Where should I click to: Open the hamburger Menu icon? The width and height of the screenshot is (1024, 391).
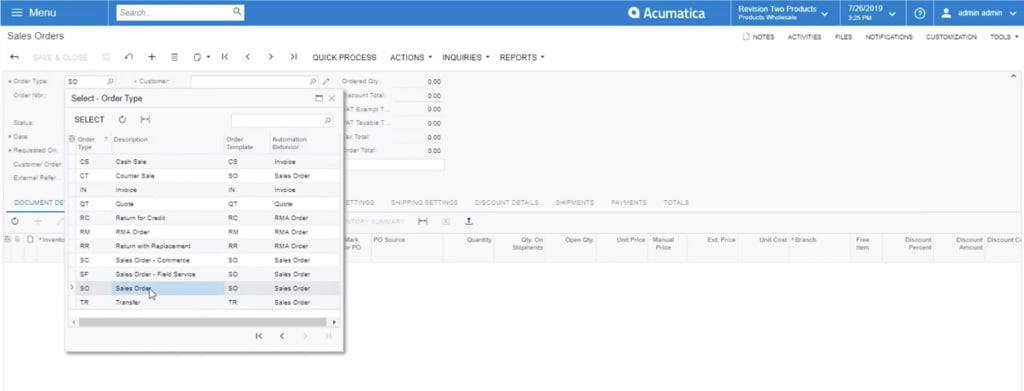(x=17, y=12)
